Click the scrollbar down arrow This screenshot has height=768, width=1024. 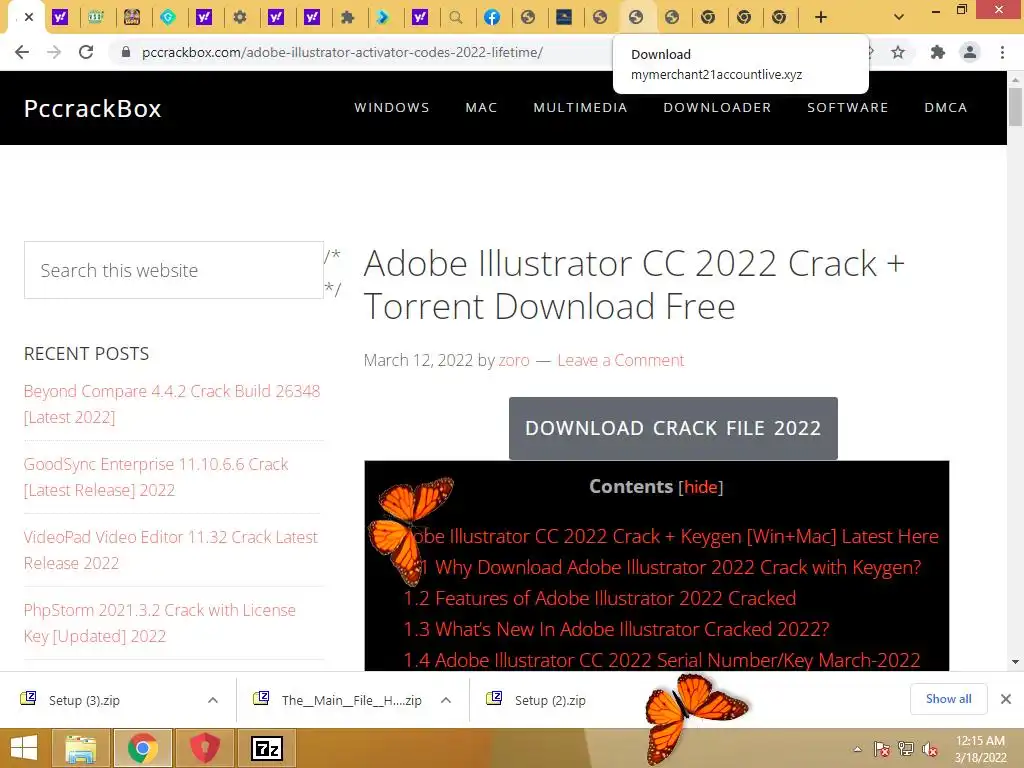[x=1015, y=662]
